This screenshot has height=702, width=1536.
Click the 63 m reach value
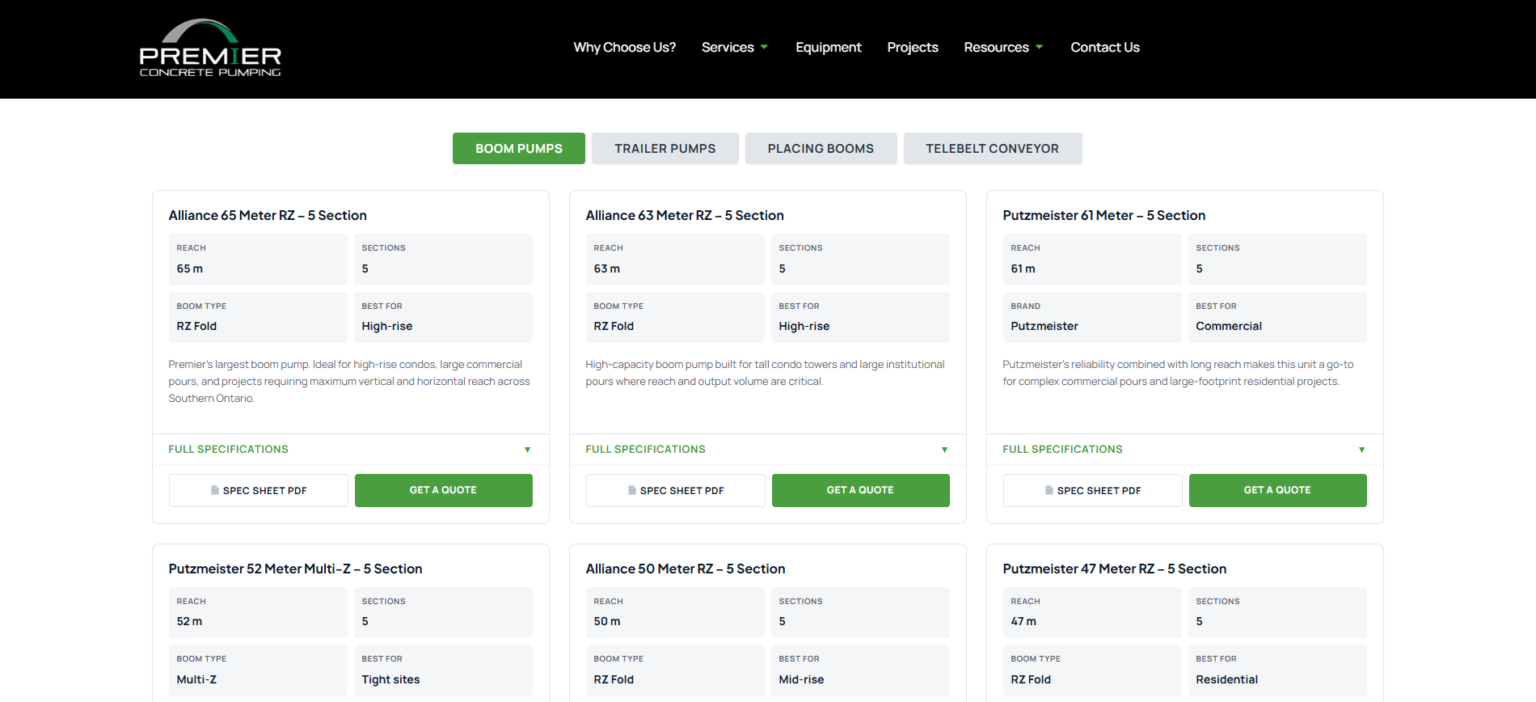[607, 268]
